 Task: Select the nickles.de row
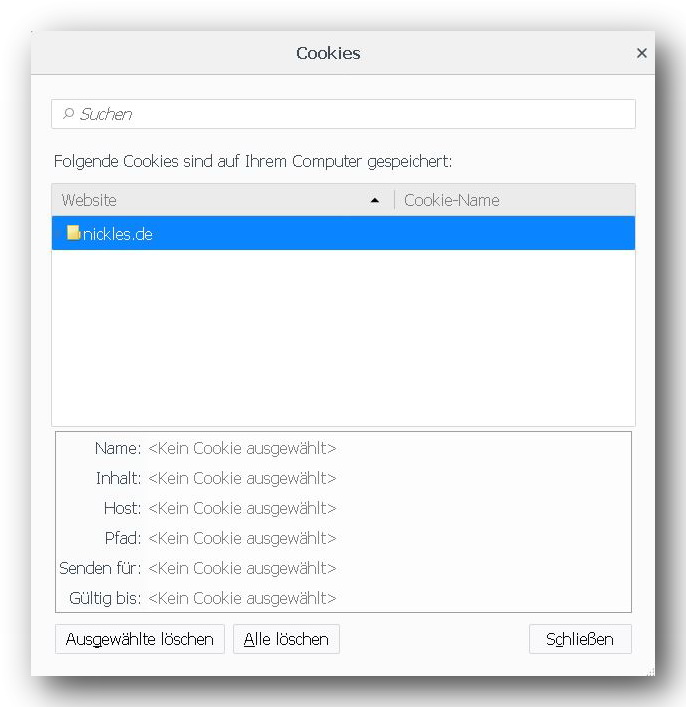(x=343, y=233)
